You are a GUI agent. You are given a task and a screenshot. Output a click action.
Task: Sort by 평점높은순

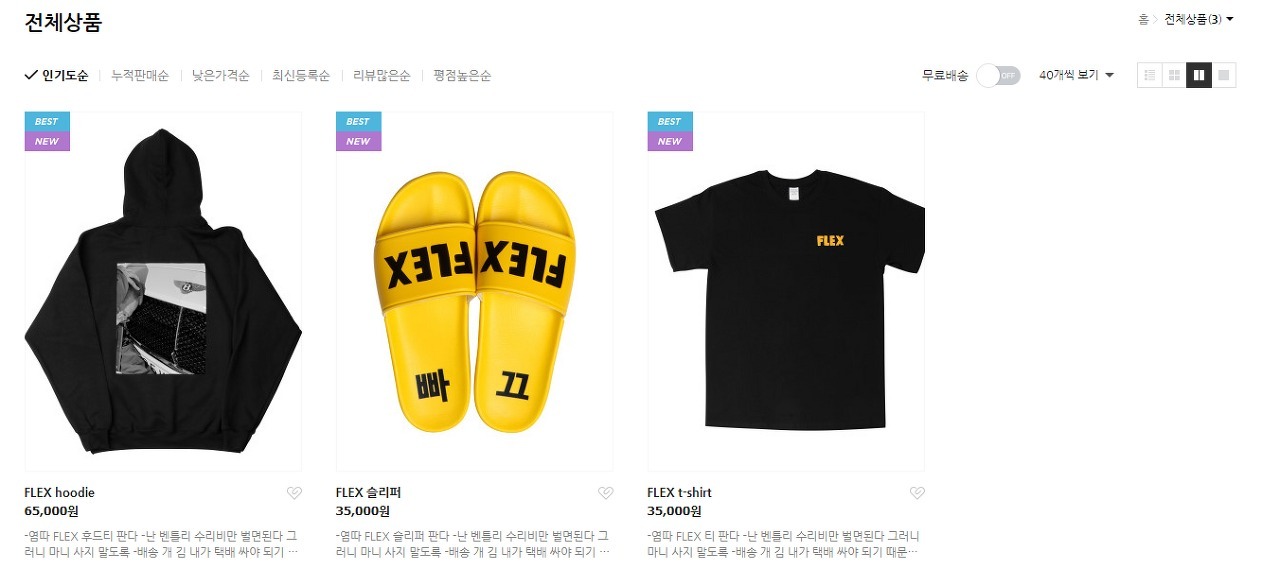(462, 75)
